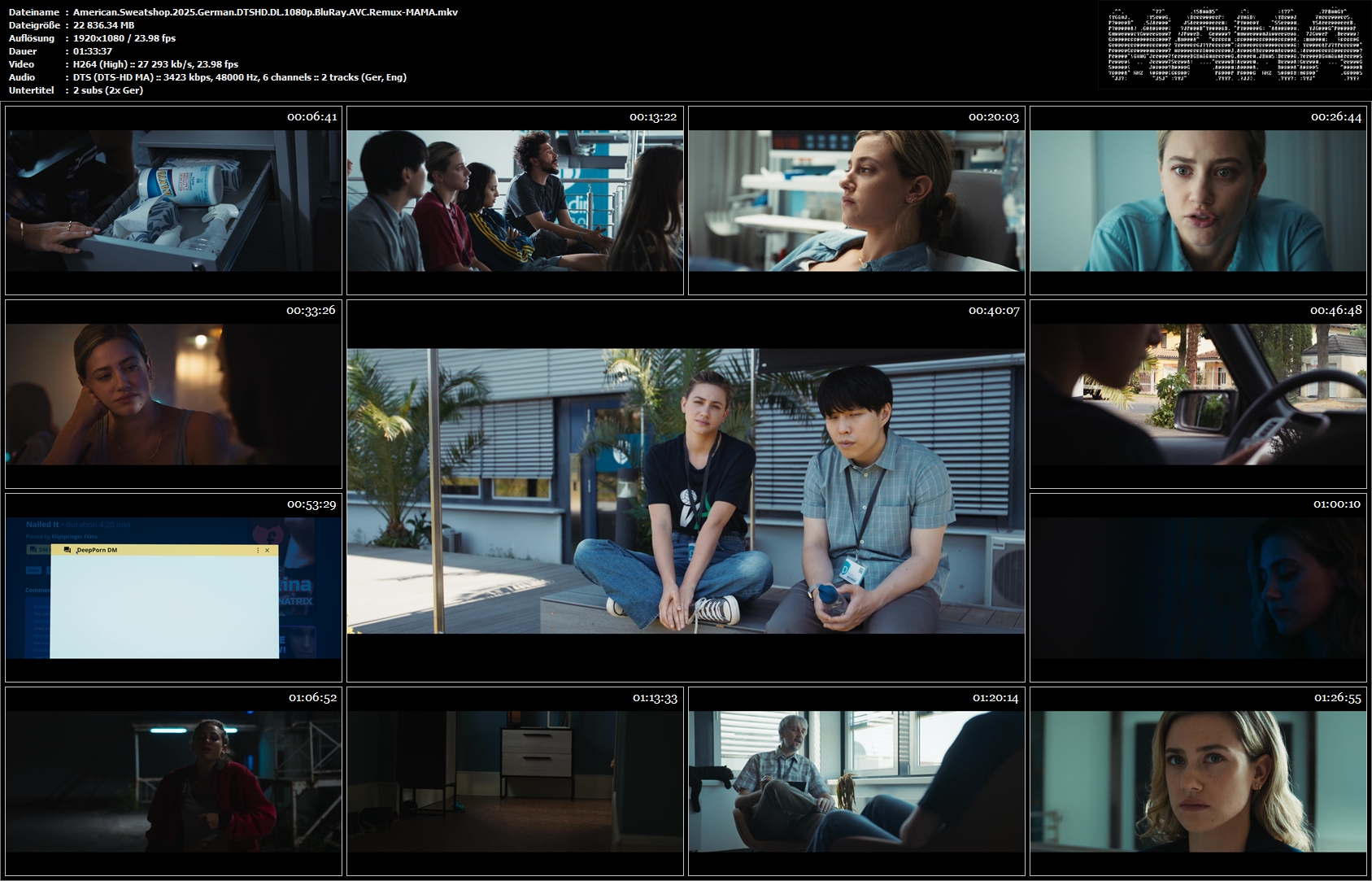Click the file name ending in MAMA.mkv
Image resolution: width=1372 pixels, height=881 pixels.
click(x=265, y=12)
